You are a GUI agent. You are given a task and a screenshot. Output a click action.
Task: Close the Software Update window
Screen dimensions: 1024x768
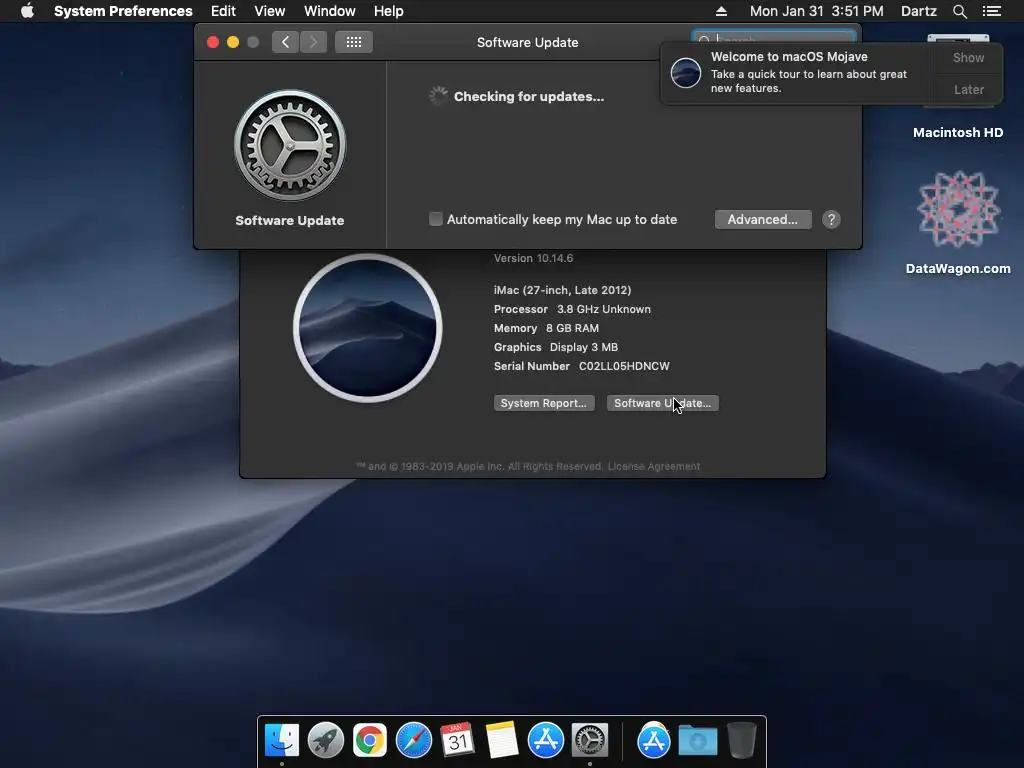tap(213, 42)
